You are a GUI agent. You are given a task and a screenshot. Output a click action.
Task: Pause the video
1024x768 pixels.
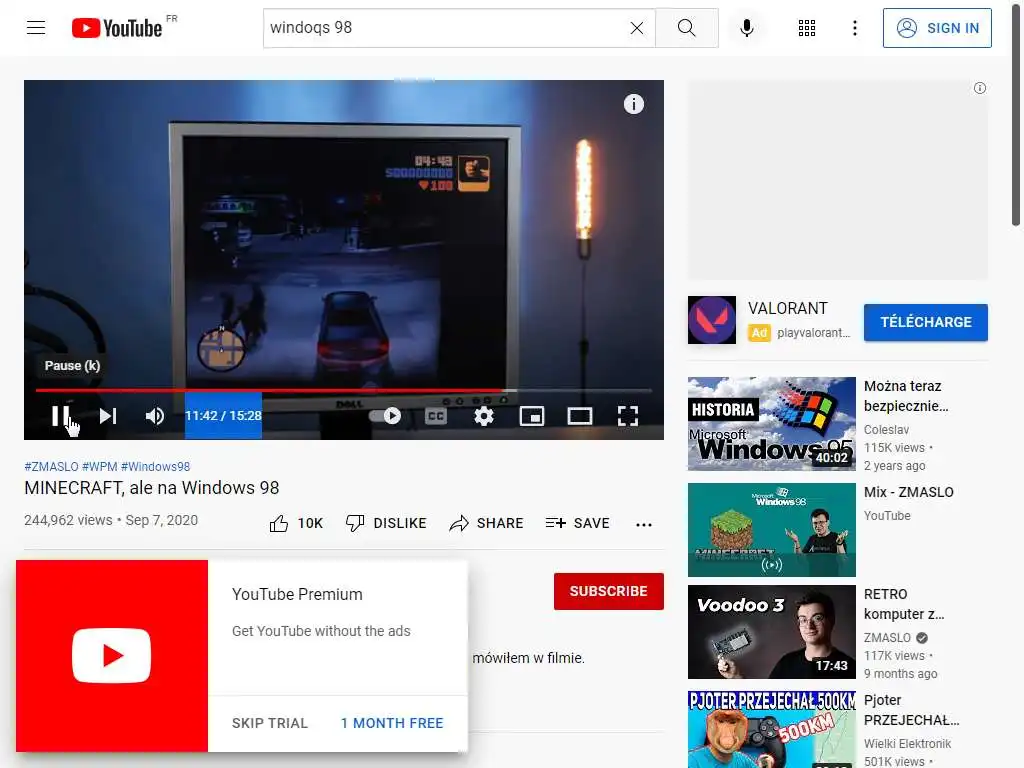[x=61, y=416]
